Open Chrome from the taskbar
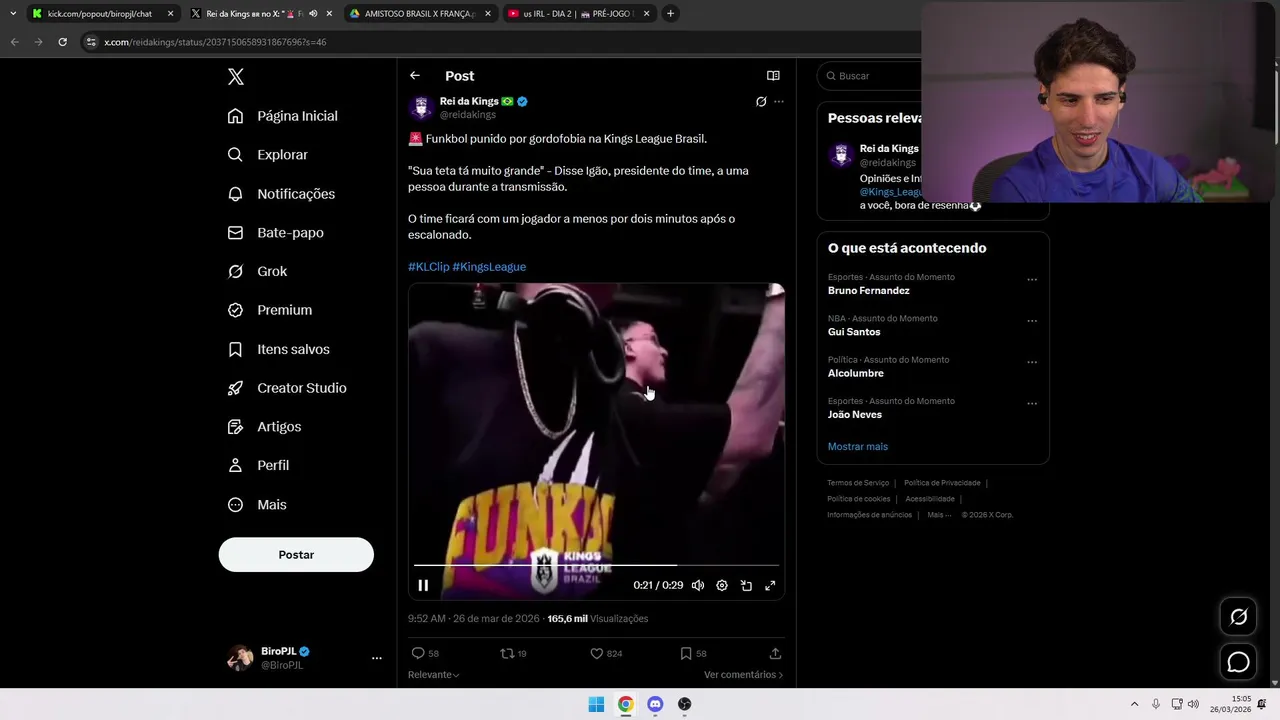Viewport: 1280px width, 720px height. pyautogui.click(x=625, y=704)
